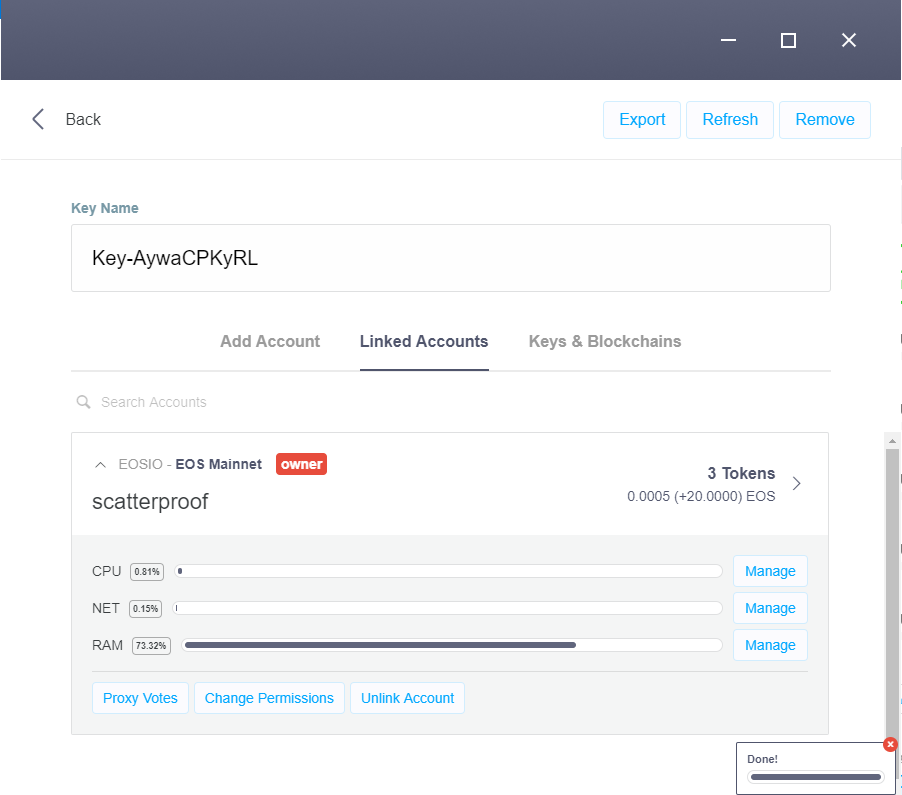
Task: Unlink the scatterproof account
Action: tap(407, 697)
